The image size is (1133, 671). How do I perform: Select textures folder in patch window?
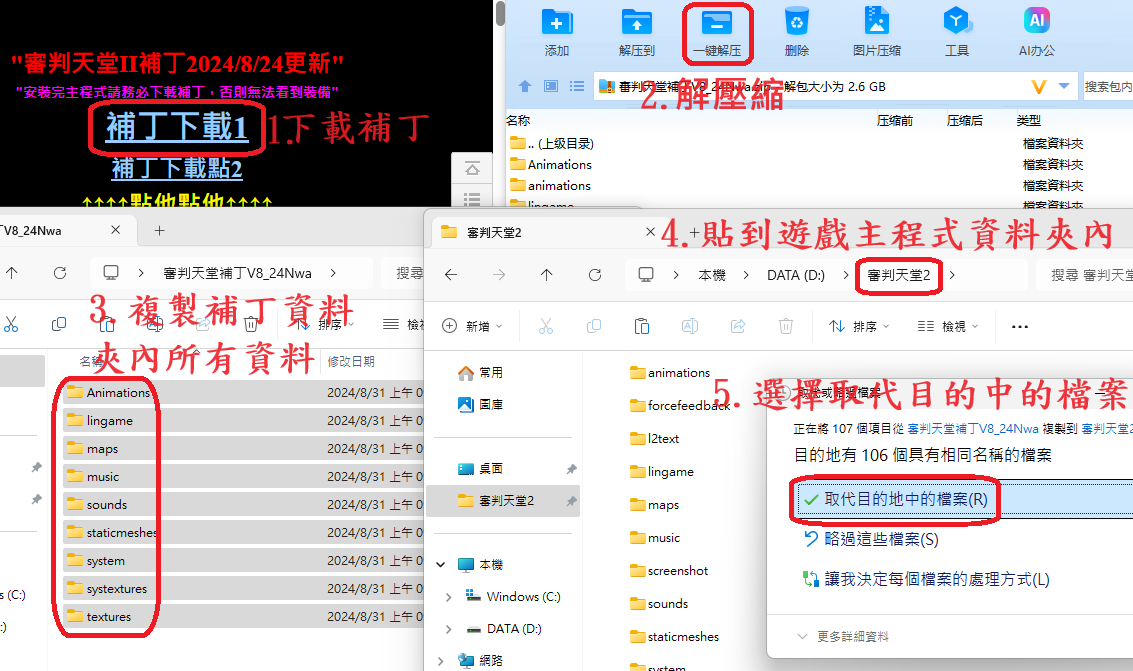pos(108,617)
